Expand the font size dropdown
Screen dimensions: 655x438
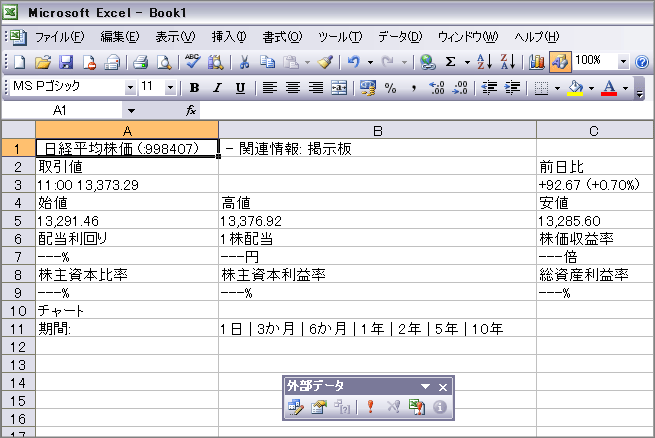[x=170, y=88]
